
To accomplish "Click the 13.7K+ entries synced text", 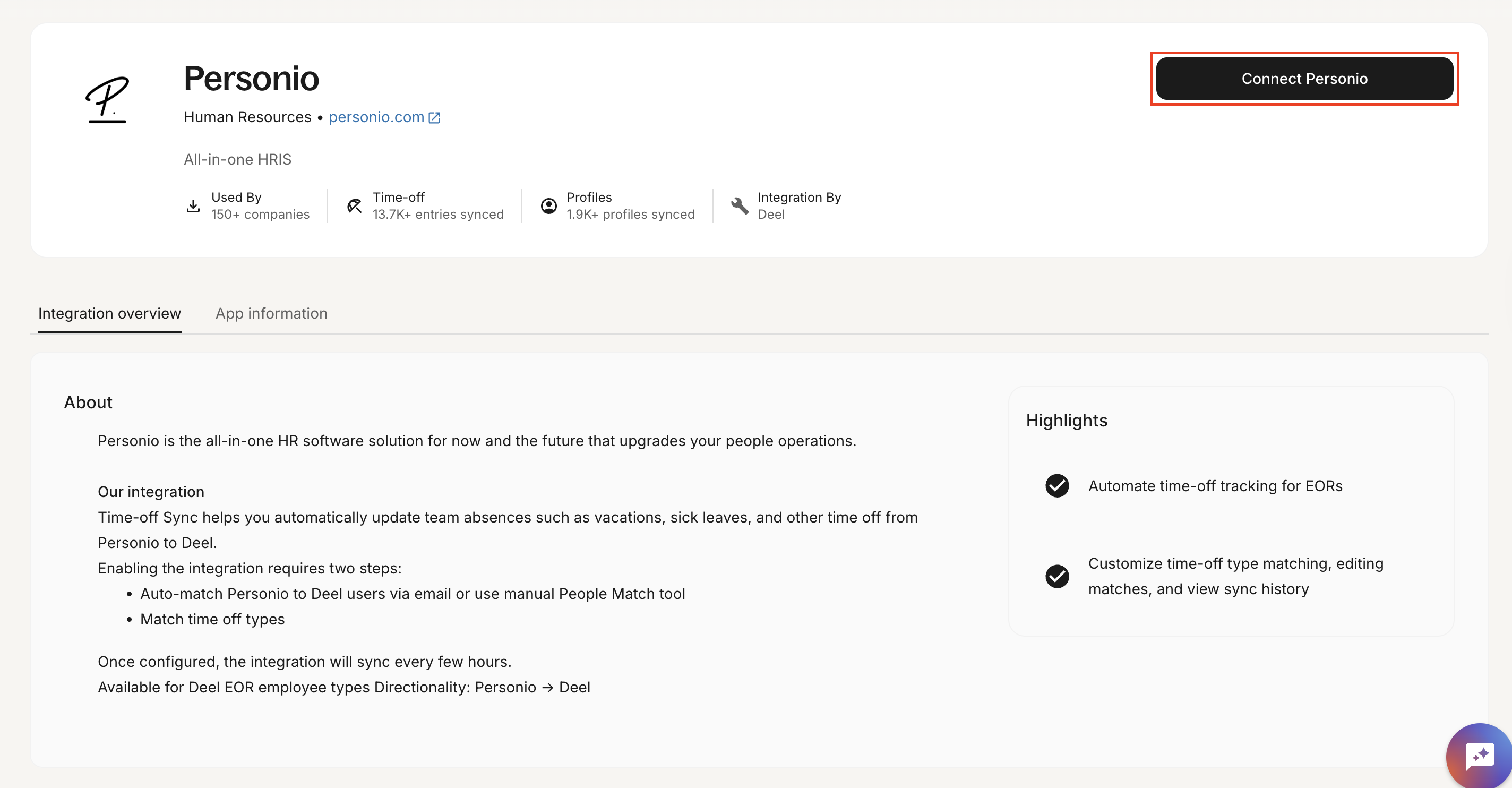I will pos(438,215).
